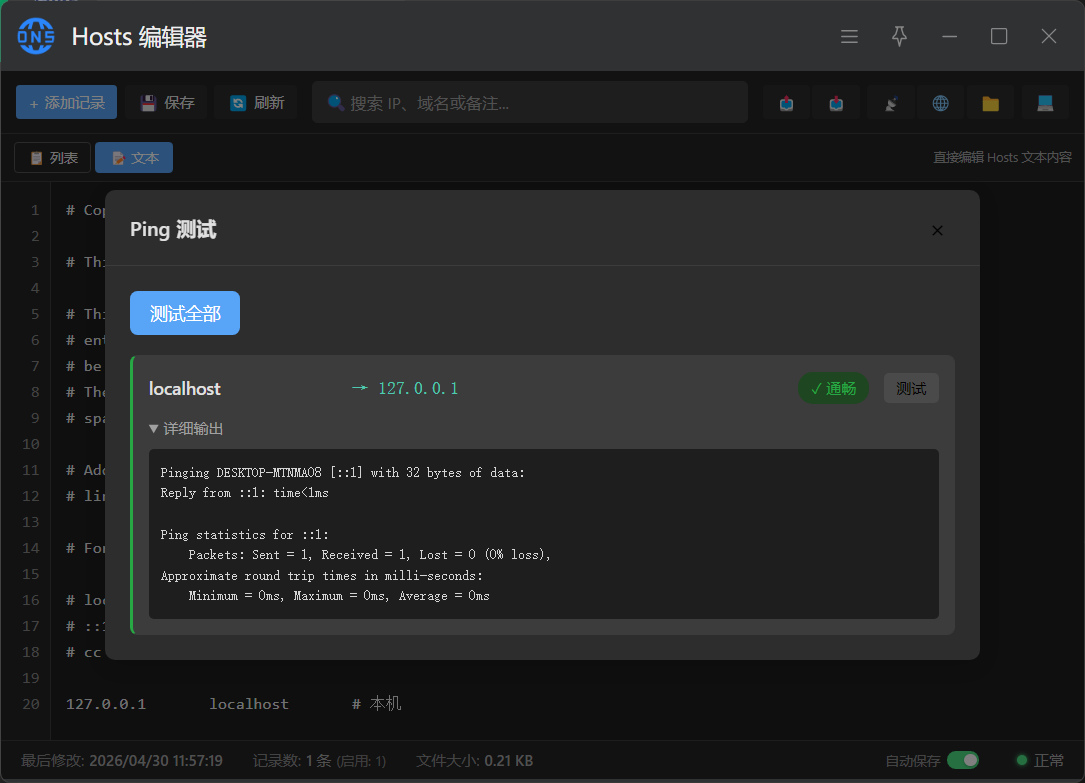Screen dimensions: 1085x783
Task: Click the globe toolbar icon
Action: (940, 103)
